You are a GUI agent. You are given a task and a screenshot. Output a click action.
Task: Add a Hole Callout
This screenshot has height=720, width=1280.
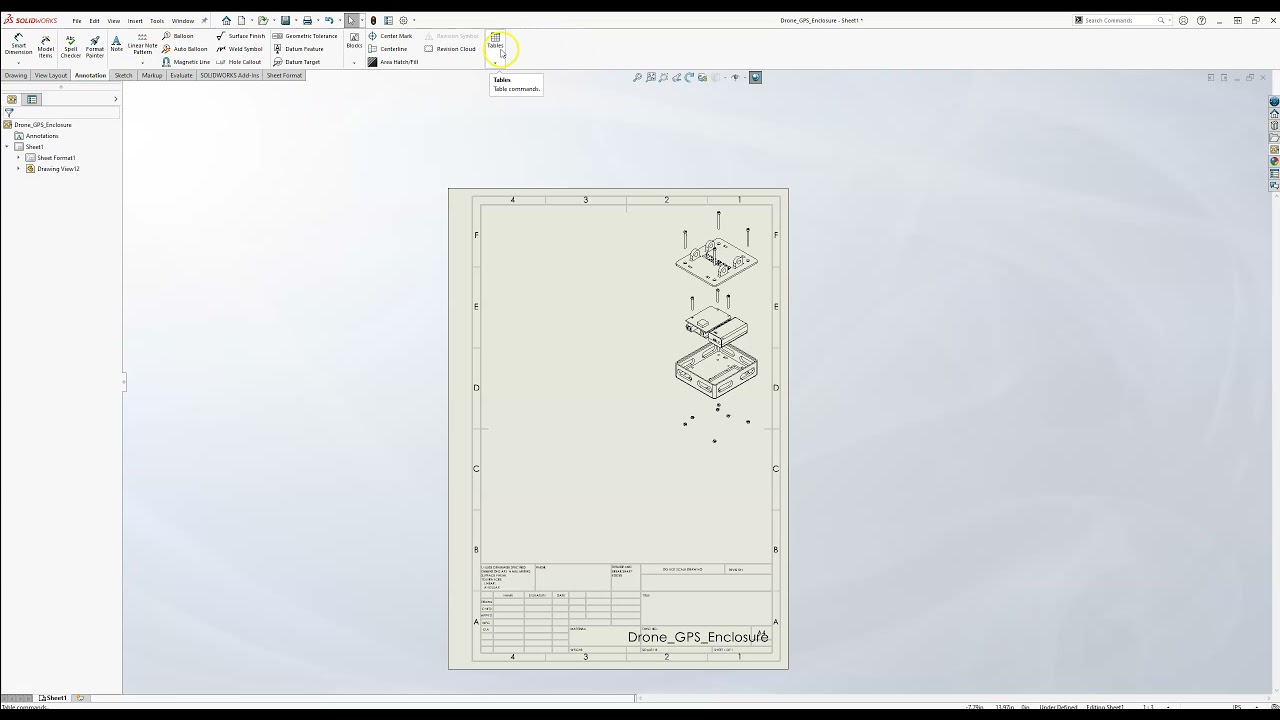(238, 62)
